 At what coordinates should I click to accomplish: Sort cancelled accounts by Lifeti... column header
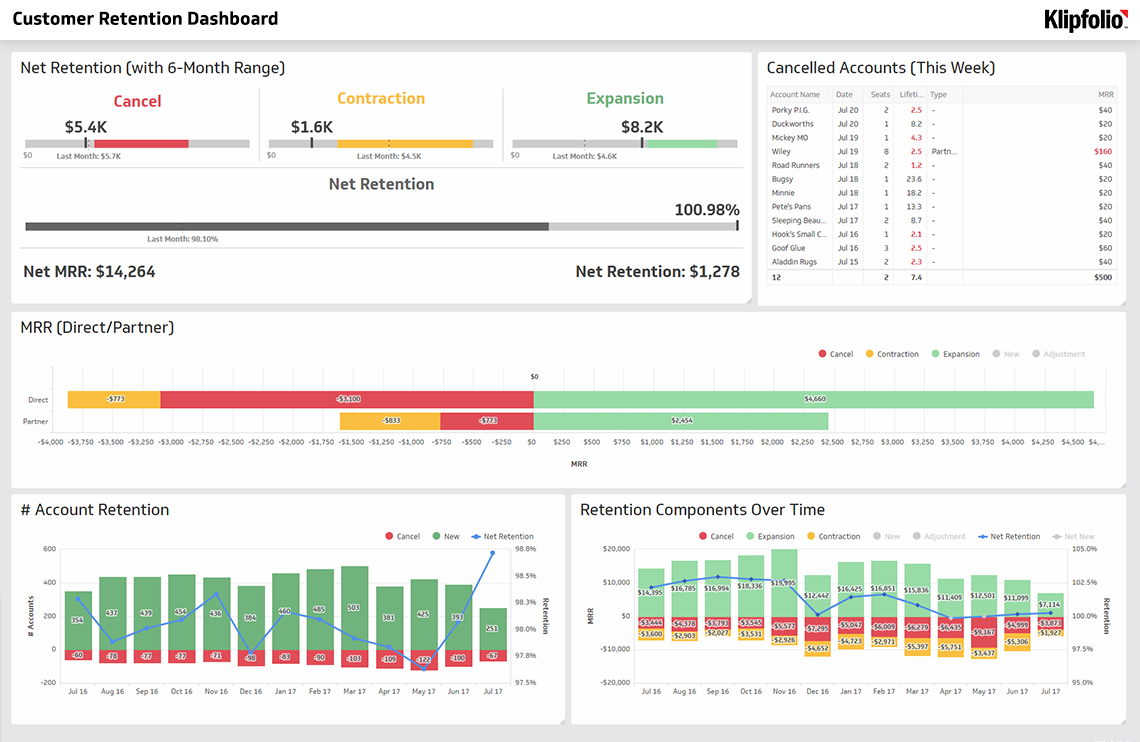(x=911, y=94)
